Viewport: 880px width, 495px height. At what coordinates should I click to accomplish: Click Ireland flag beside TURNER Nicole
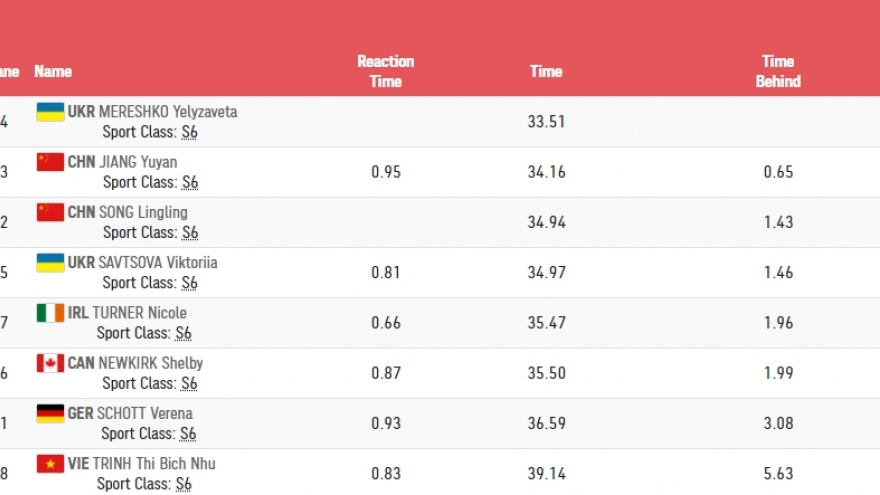click(x=50, y=313)
